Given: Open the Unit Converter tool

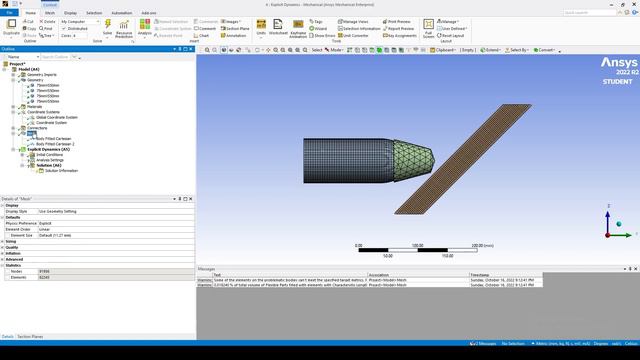Looking at the screenshot, I should click(353, 36).
